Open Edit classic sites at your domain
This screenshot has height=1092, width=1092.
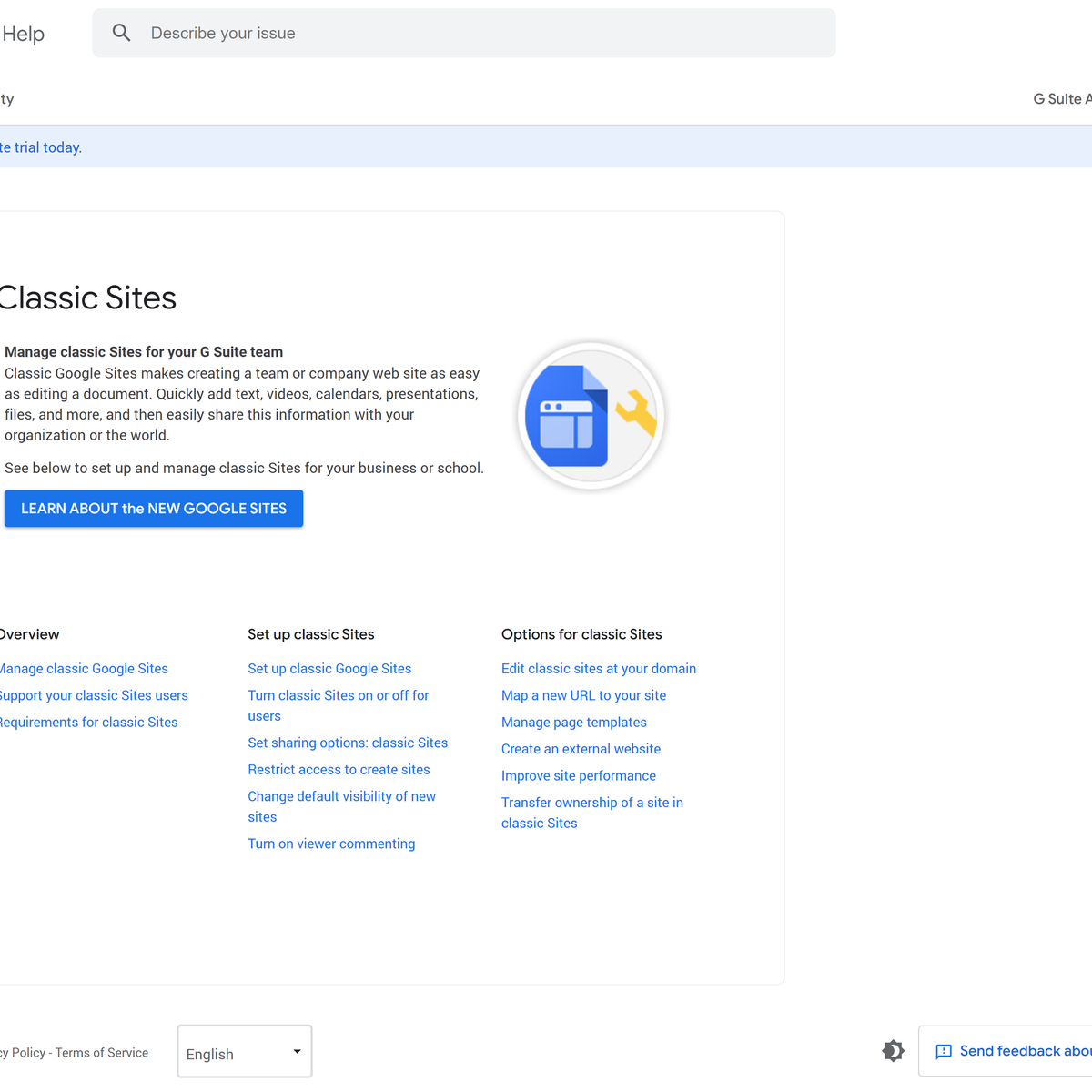point(598,668)
